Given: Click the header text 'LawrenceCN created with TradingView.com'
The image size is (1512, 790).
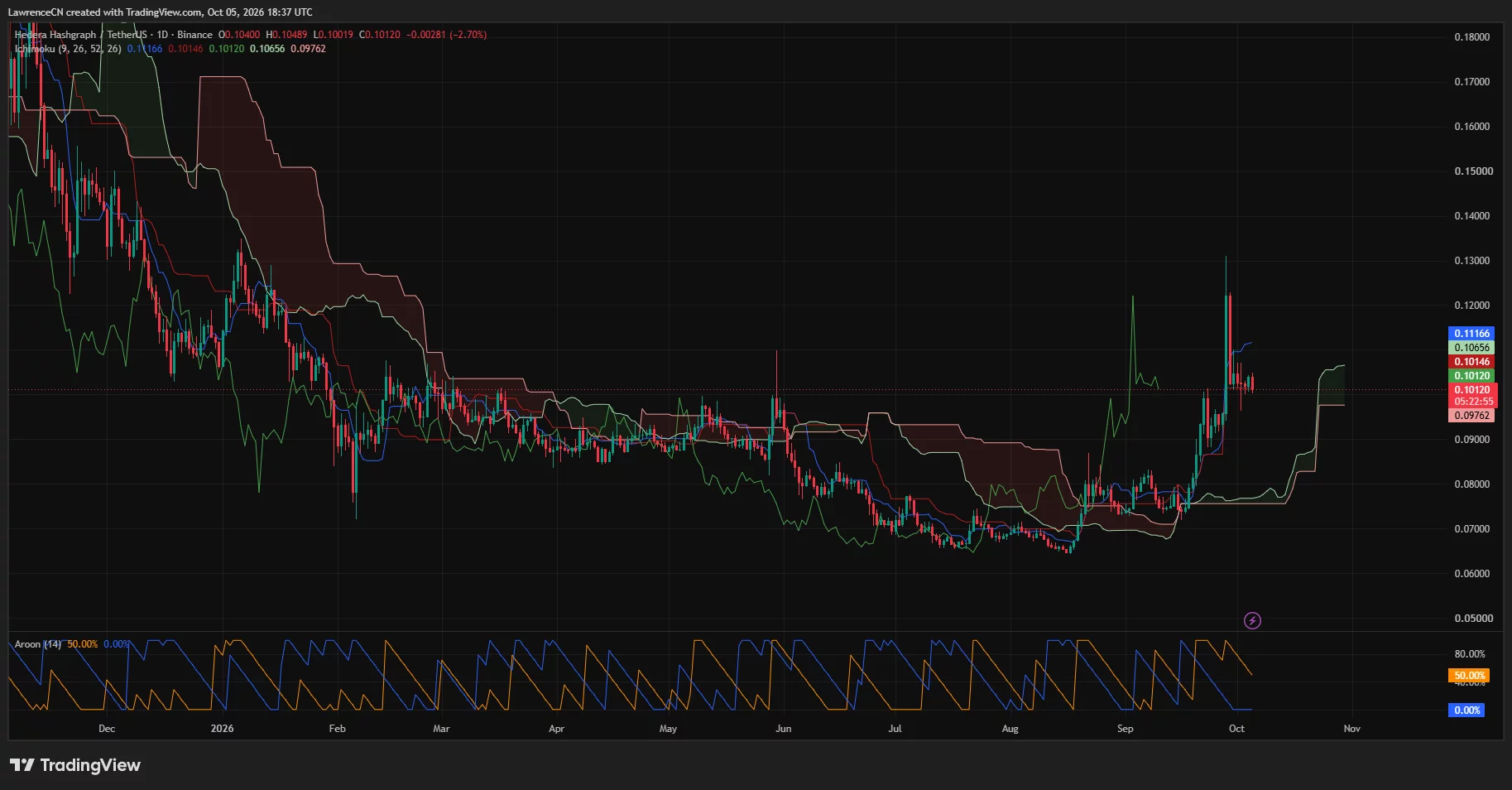Looking at the screenshot, I should click(x=104, y=12).
